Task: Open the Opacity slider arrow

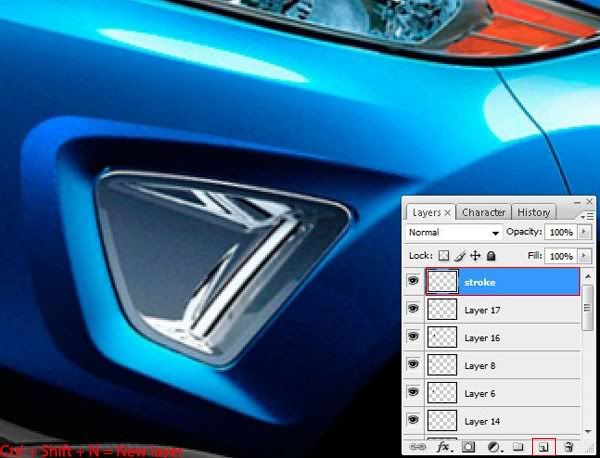Action: pyautogui.click(x=584, y=232)
